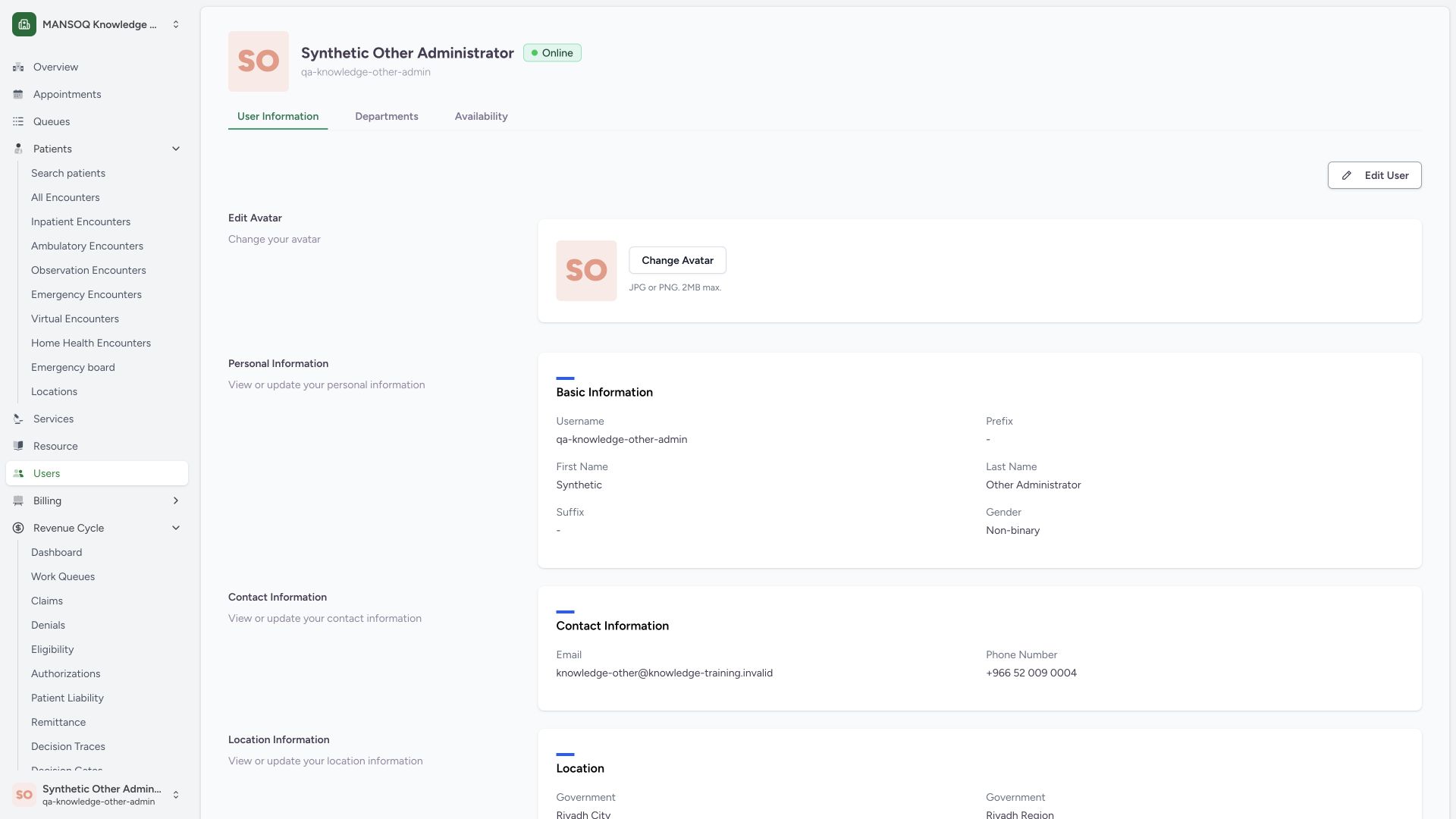Collapse the Patients section chevron
The height and width of the screenshot is (819, 1456).
click(x=176, y=149)
